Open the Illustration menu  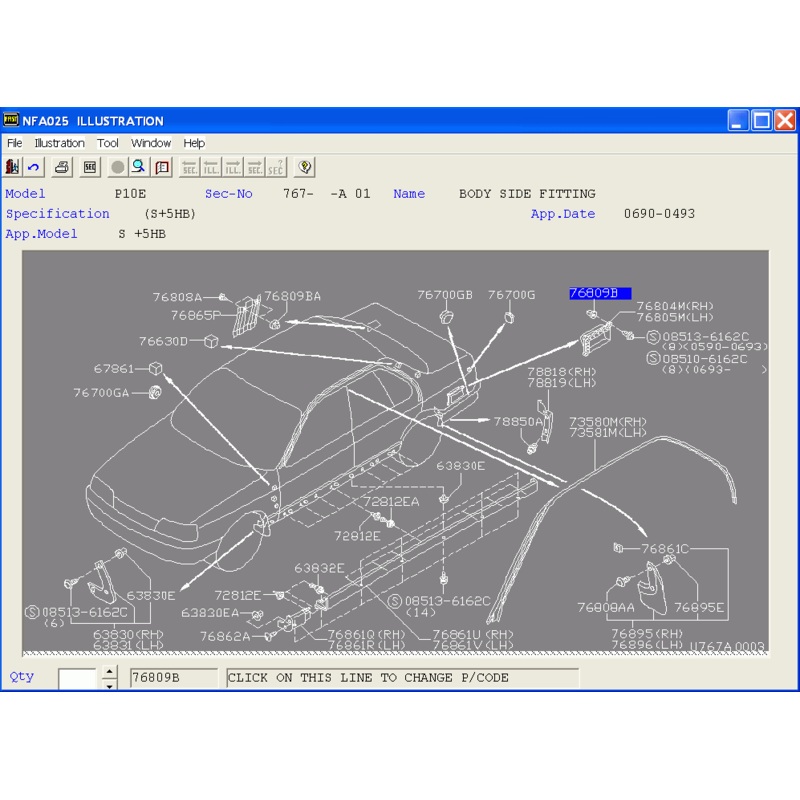click(59, 143)
